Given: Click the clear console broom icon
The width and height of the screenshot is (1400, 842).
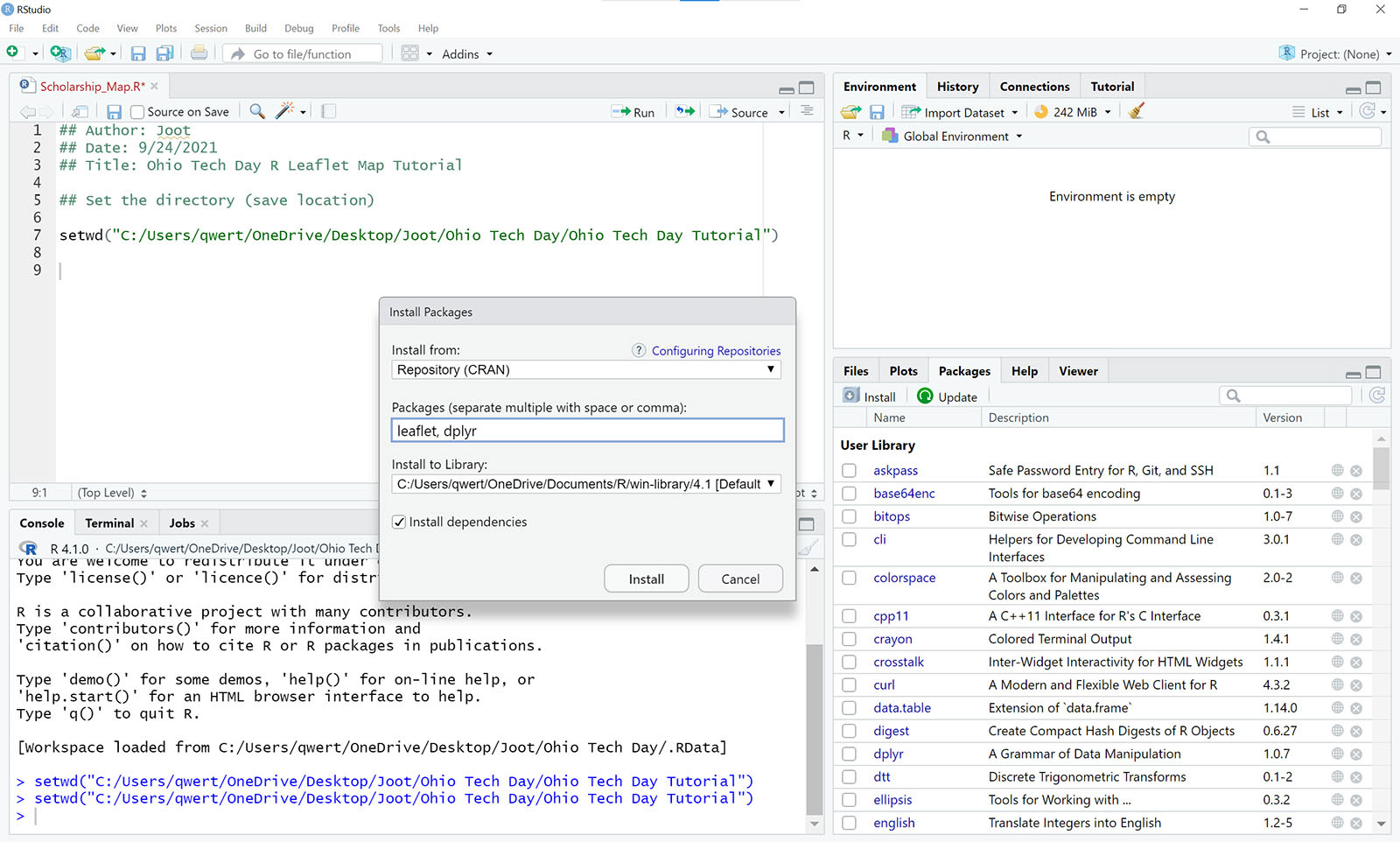Looking at the screenshot, I should pos(808,548).
